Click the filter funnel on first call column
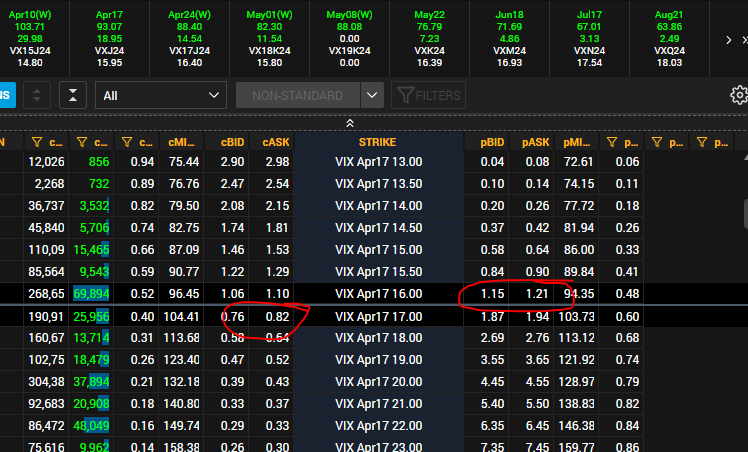The width and height of the screenshot is (748, 452). click(37, 142)
